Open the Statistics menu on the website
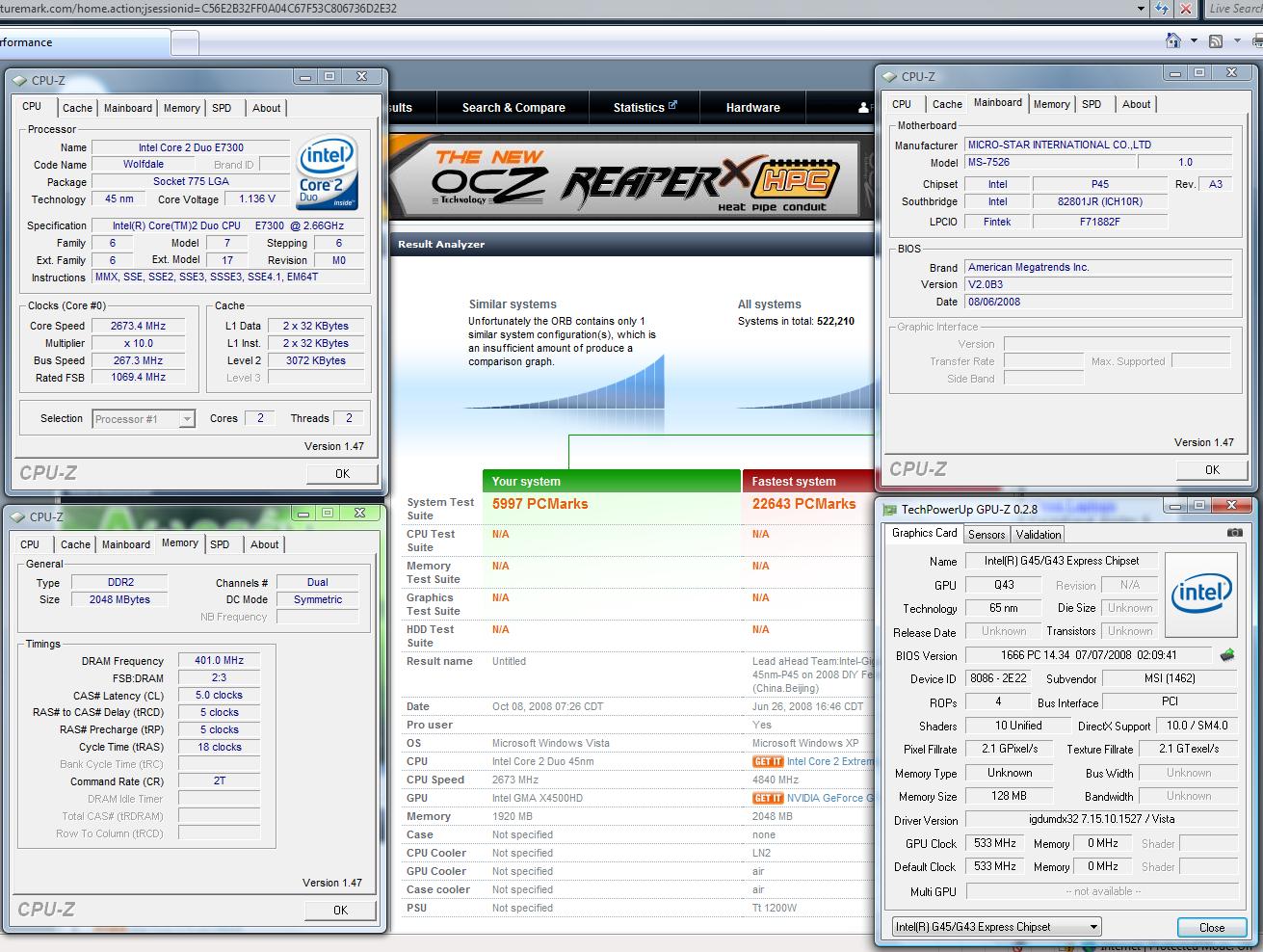Image resolution: width=1263 pixels, height=952 pixels. click(x=645, y=108)
